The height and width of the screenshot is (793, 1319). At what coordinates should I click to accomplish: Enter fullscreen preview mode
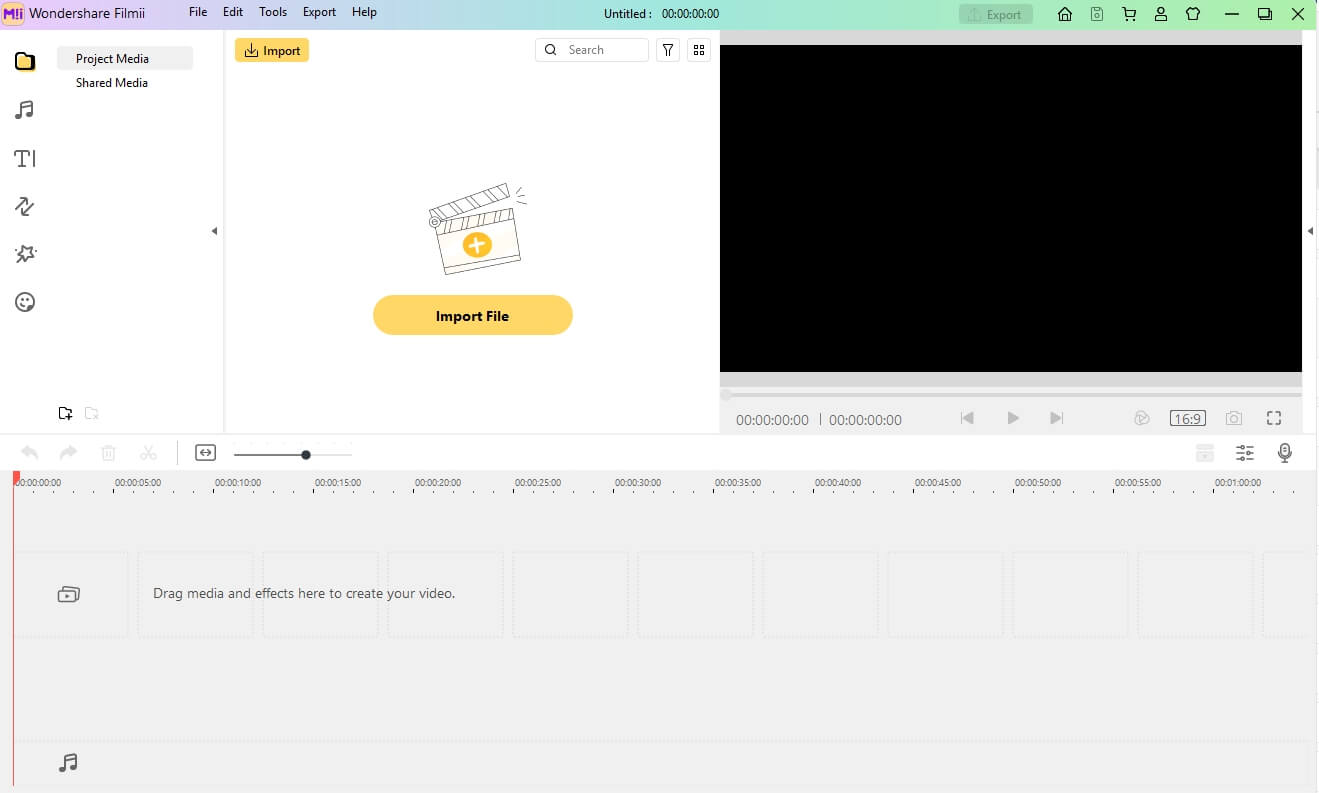click(x=1274, y=419)
